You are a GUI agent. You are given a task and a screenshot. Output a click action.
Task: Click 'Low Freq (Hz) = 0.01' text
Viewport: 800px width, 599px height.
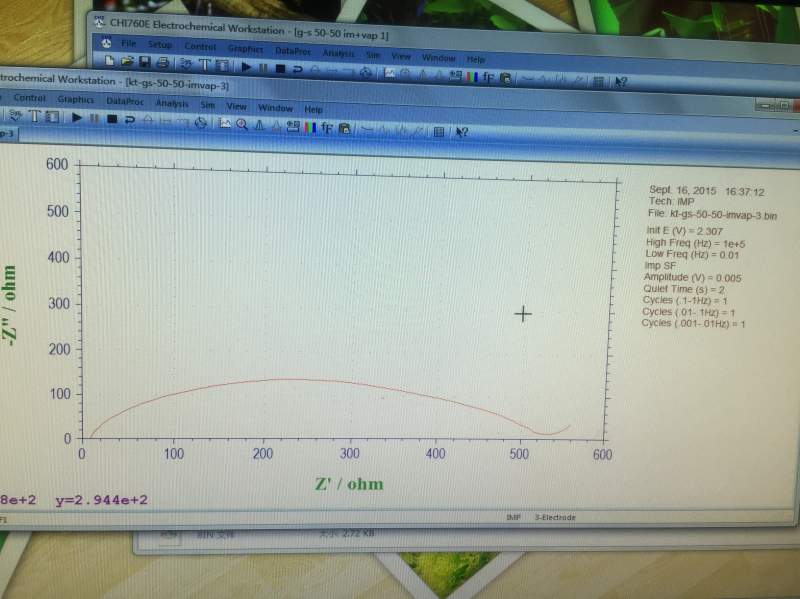(692, 254)
